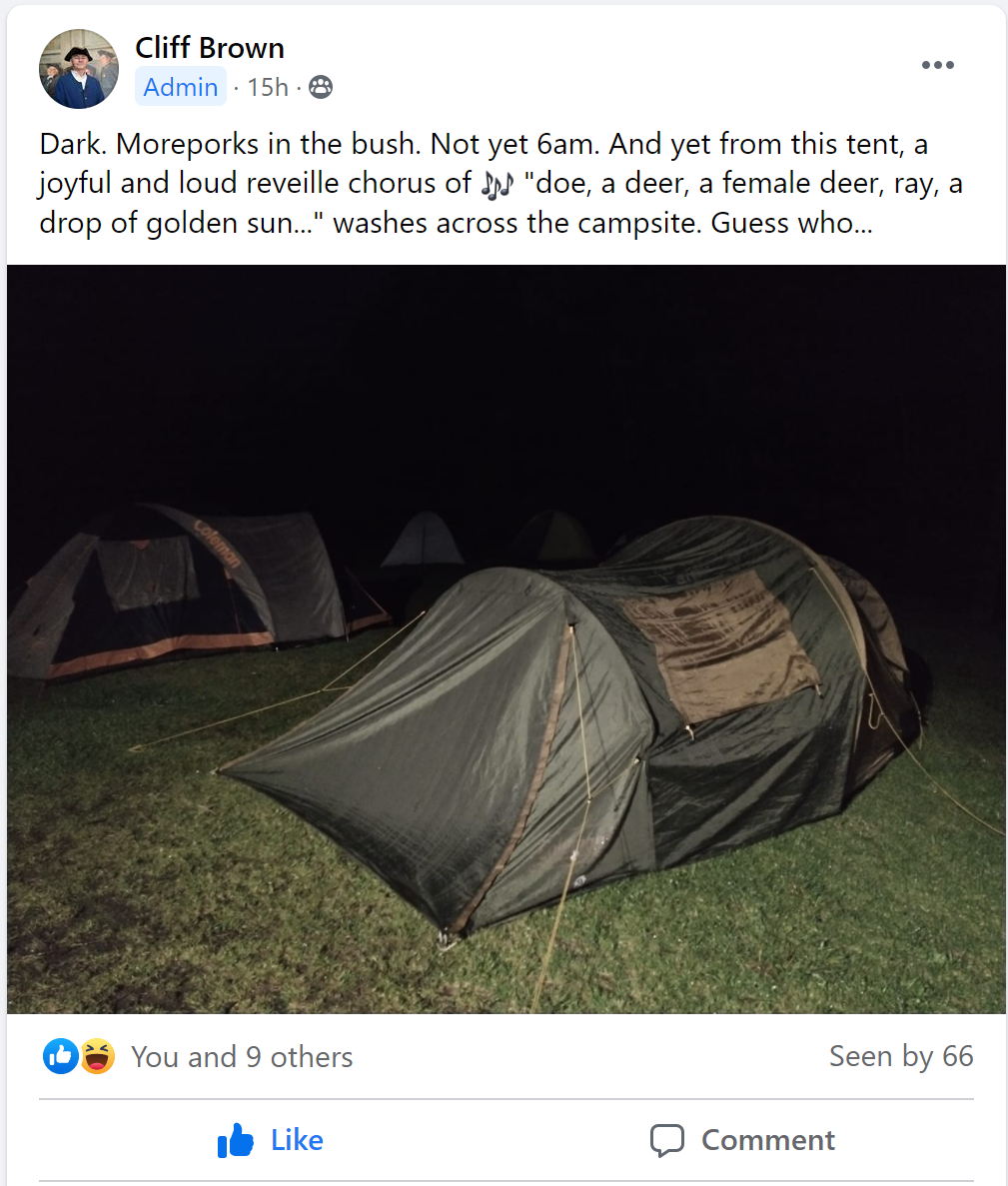This screenshot has height=1186, width=1008.
Task: Click the Comment button
Action: pyautogui.click(x=742, y=1140)
